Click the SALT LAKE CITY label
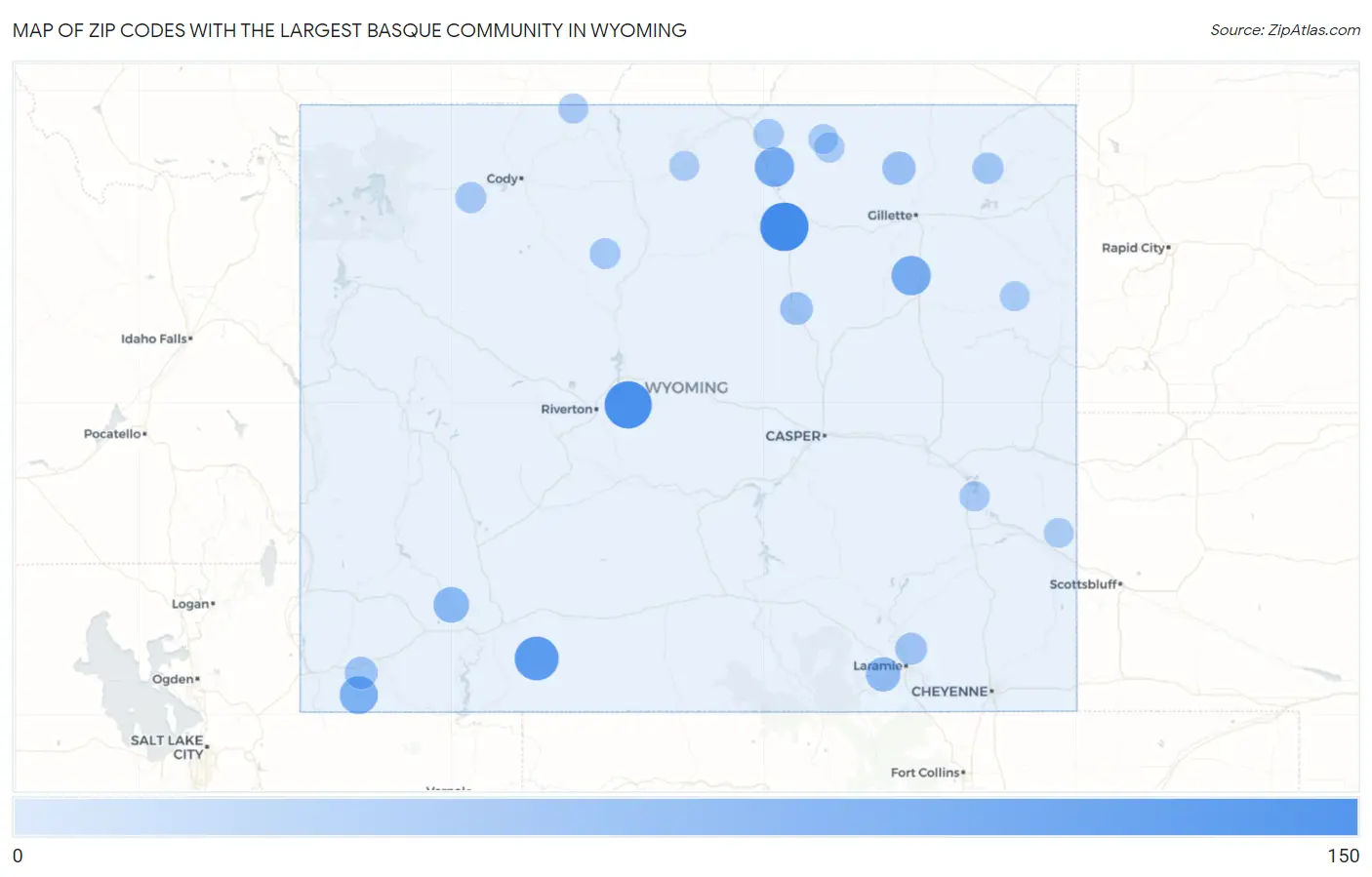The image size is (1372, 877). point(169,746)
